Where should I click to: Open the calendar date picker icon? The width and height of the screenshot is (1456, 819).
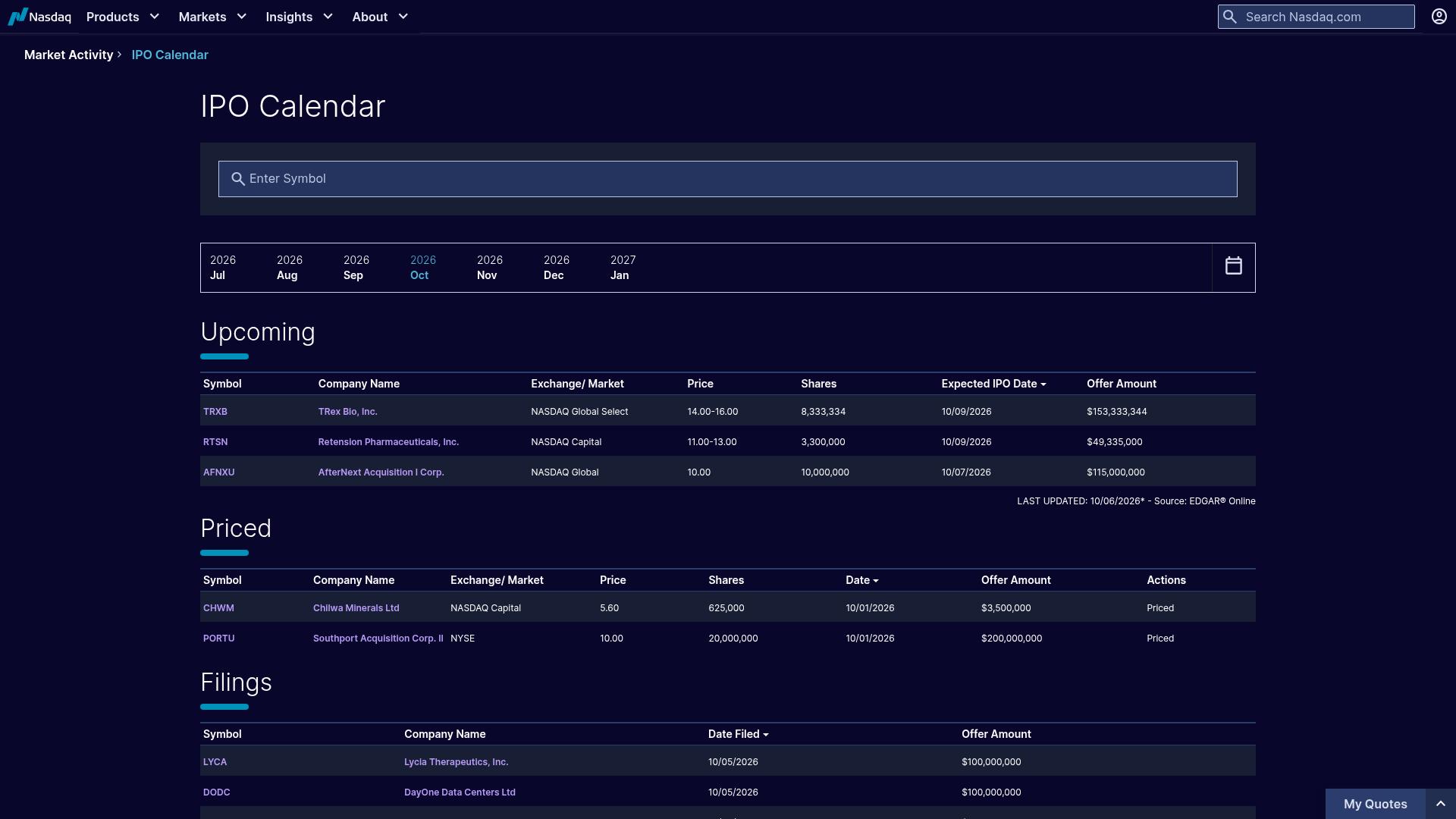pos(1234,266)
